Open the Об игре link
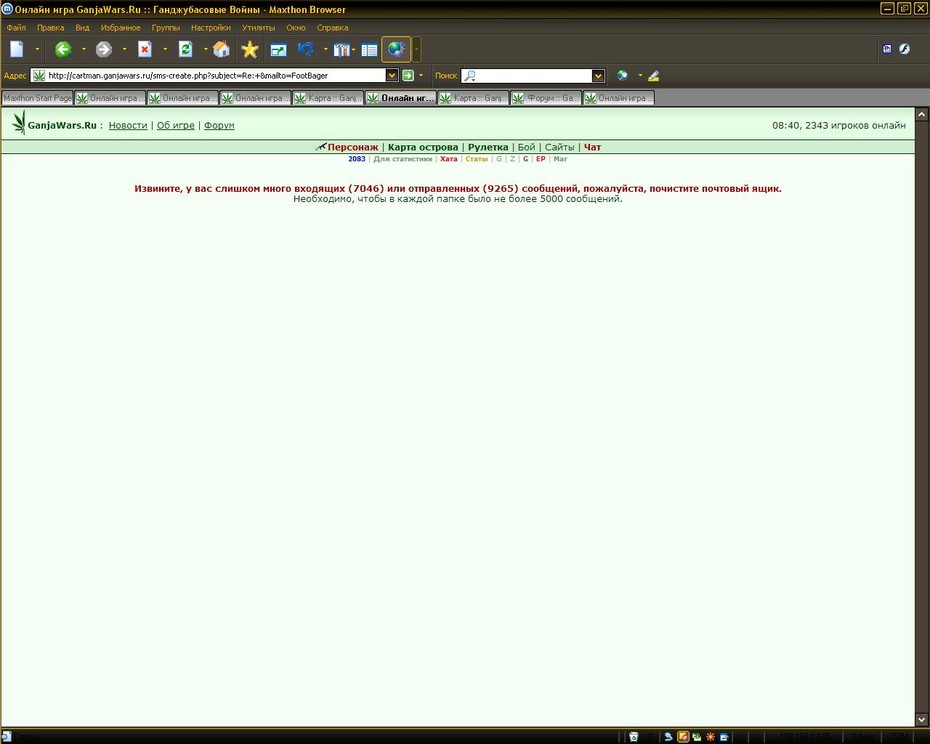Image resolution: width=930 pixels, height=744 pixels. [176, 125]
